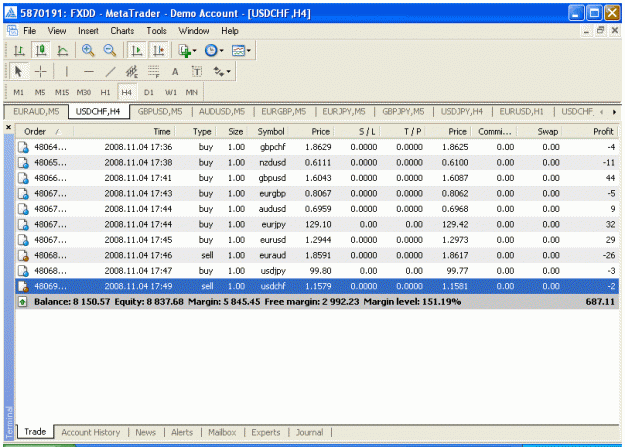Screen dimensions: 625x447
Task: Sort orders by Time column header
Action: [x=124, y=131]
